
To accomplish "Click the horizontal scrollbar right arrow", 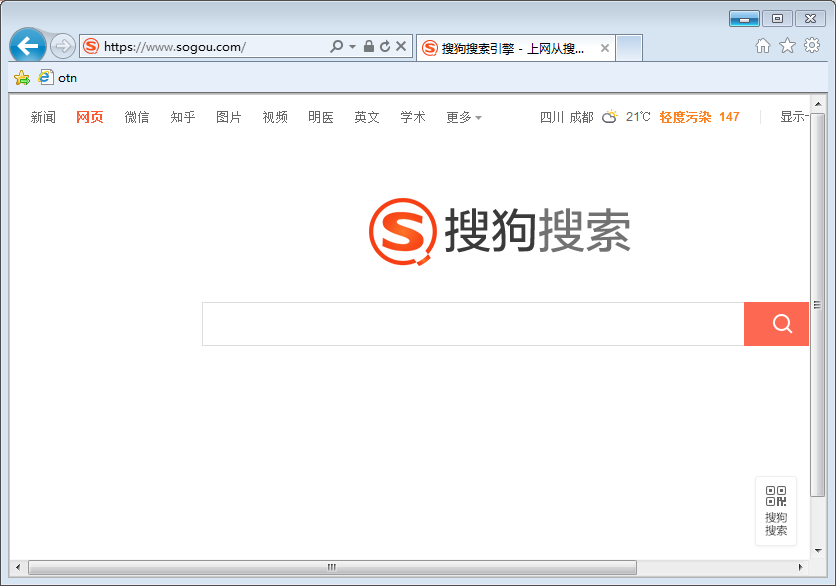I will (800, 567).
